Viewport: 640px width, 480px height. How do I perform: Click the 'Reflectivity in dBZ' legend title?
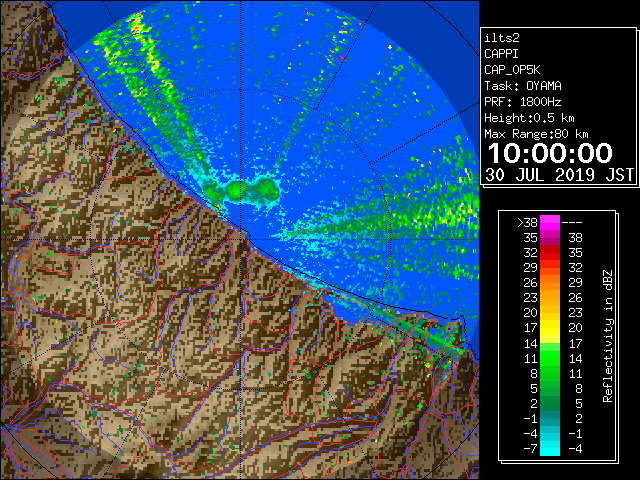[608, 336]
